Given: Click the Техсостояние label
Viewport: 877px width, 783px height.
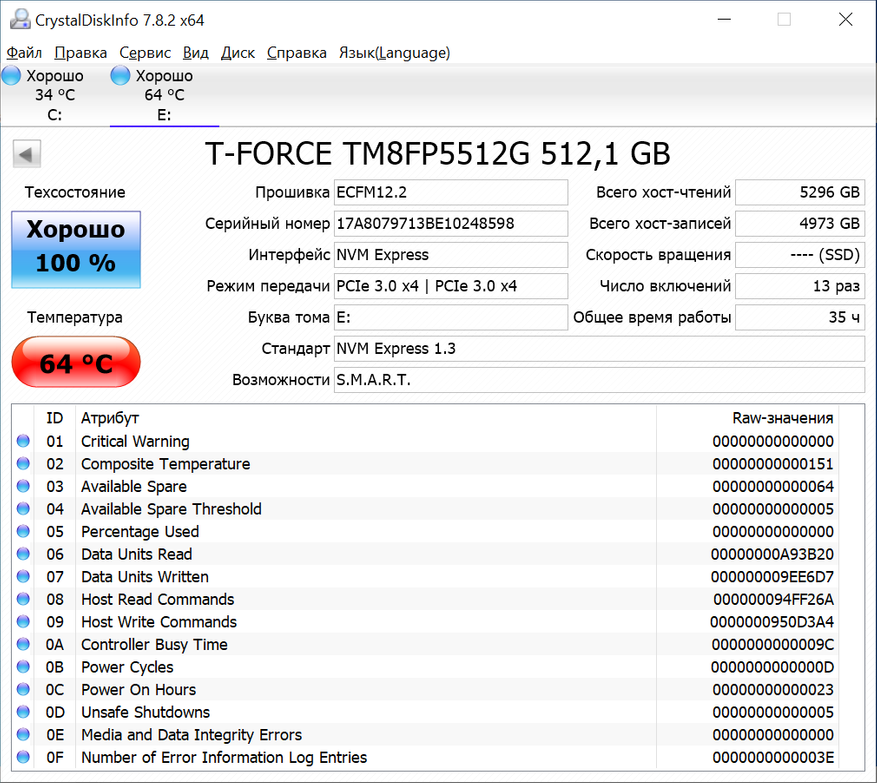Looking at the screenshot, I should [x=75, y=192].
